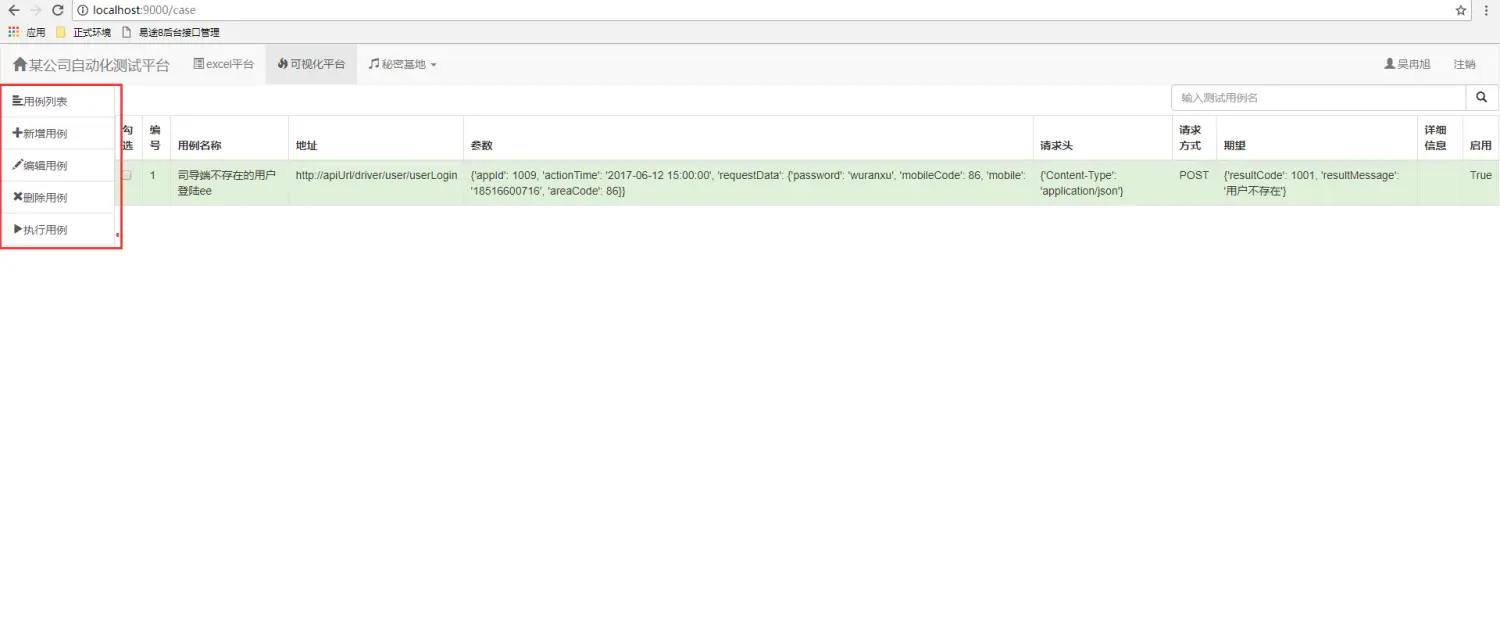1500x627 pixels.
Task: Switch to the excel平台 tab
Action: (223, 64)
